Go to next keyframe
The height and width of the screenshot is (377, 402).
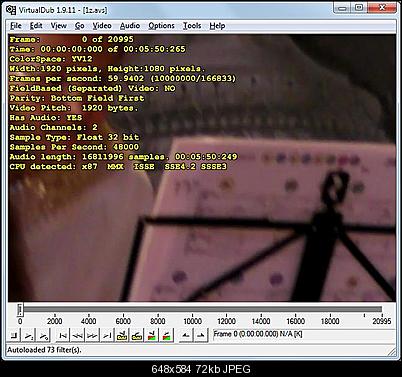coord(137,335)
